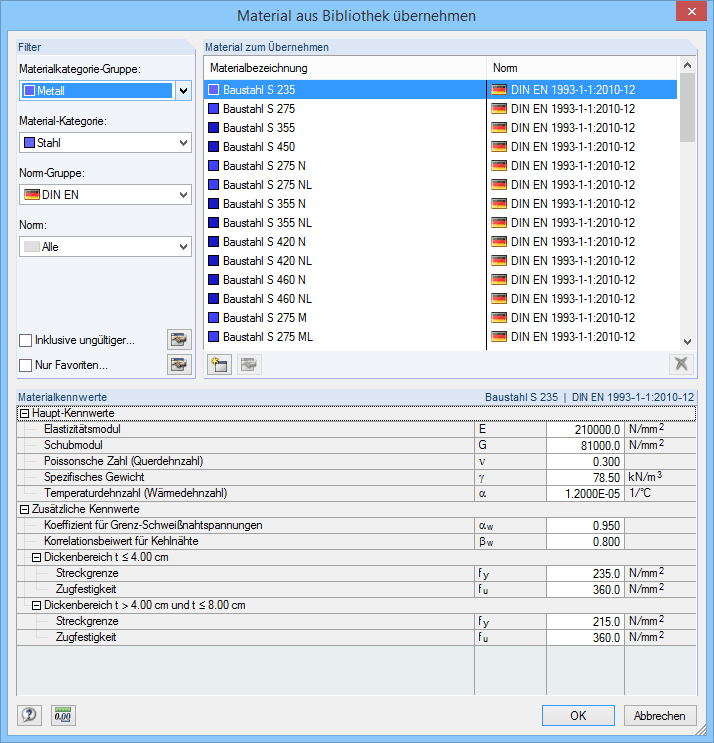Click the German flag in the Baustahl S 275 N row
The image size is (714, 743).
click(499, 165)
